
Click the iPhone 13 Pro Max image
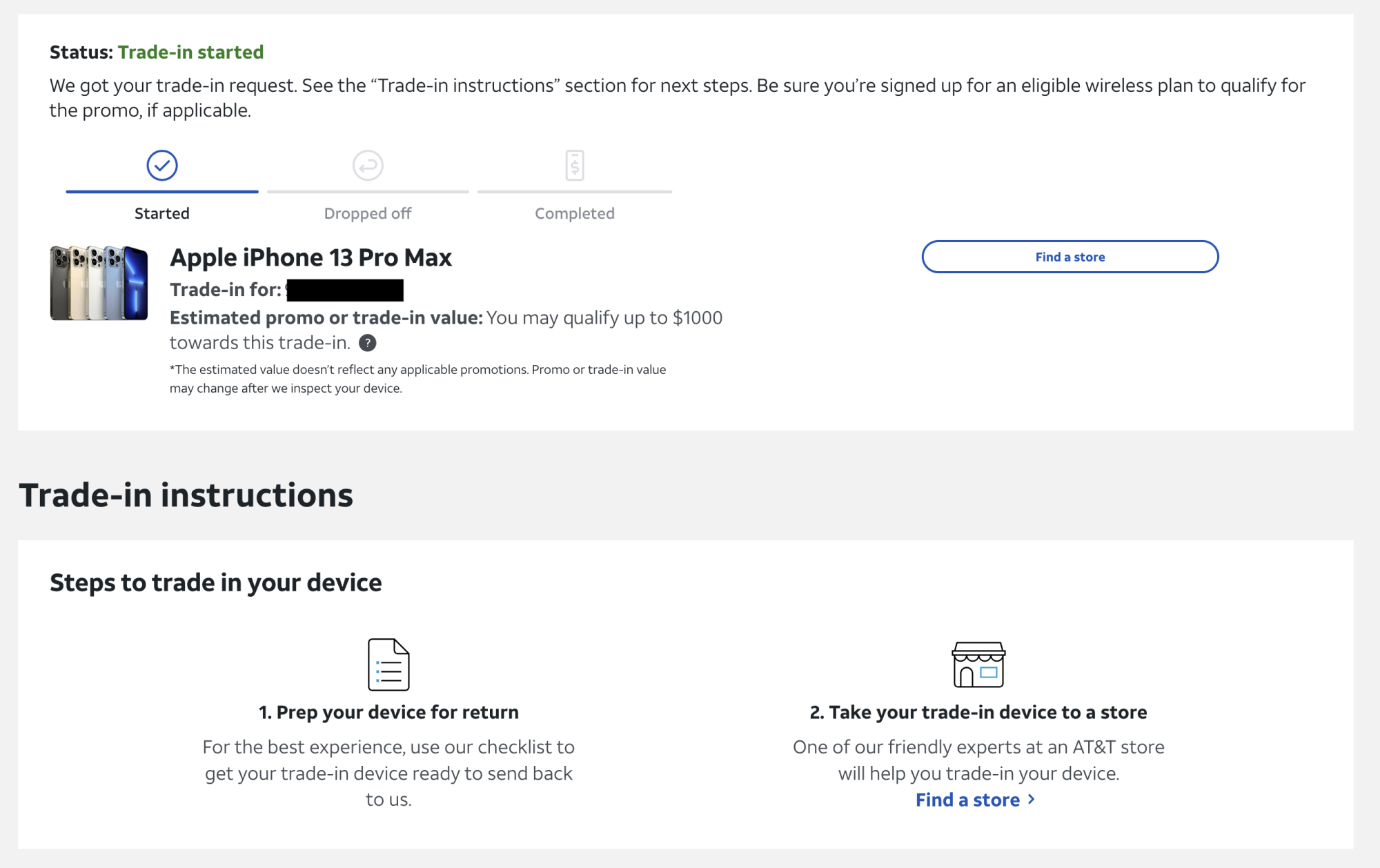tap(99, 283)
